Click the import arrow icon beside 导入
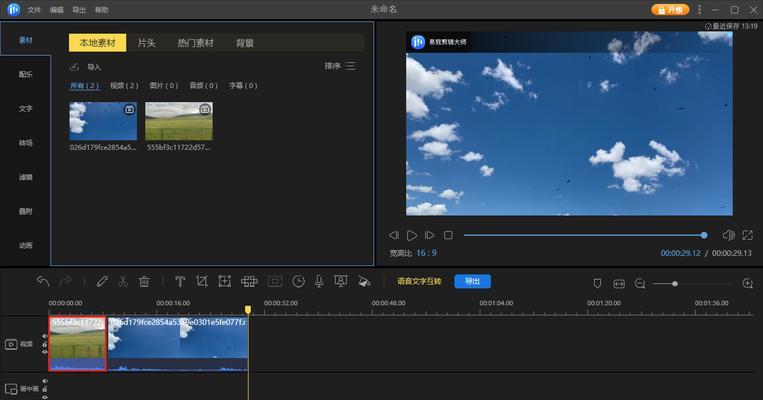Image resolution: width=763 pixels, height=400 pixels. (x=74, y=67)
